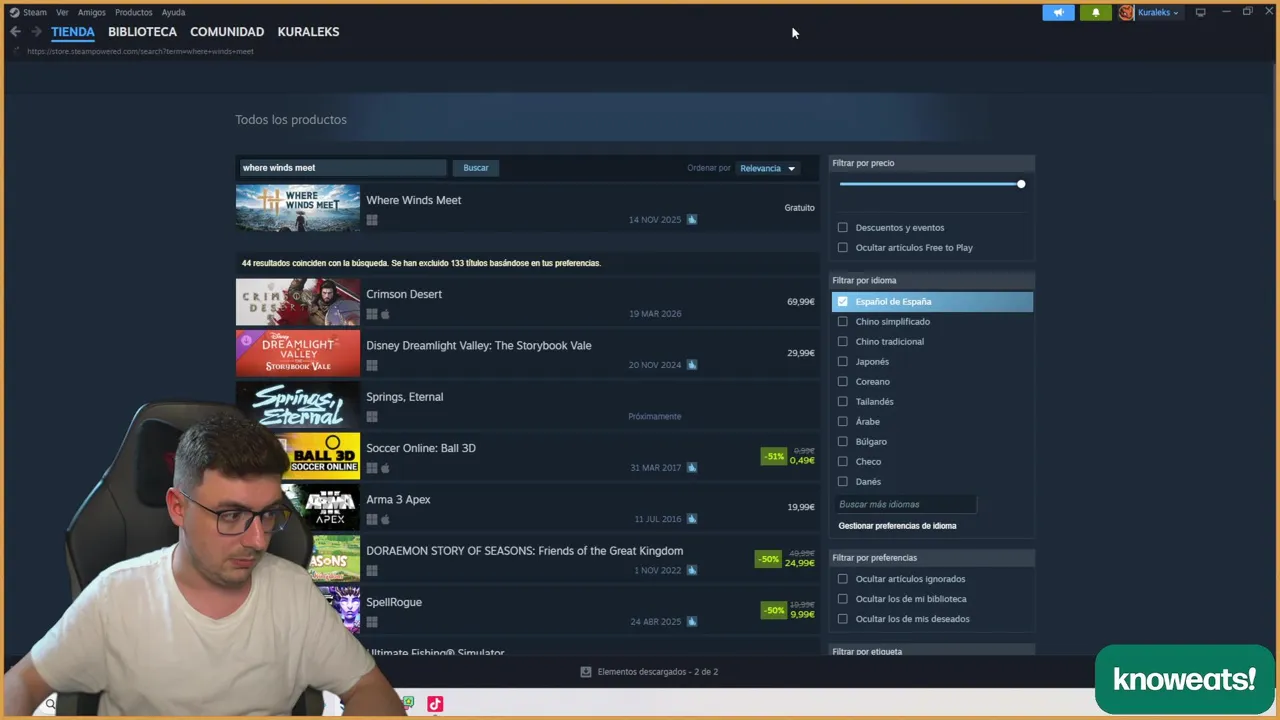This screenshot has width=1280, height=720.
Task: Click the Where Winds Meet thumbnail
Action: (x=297, y=207)
